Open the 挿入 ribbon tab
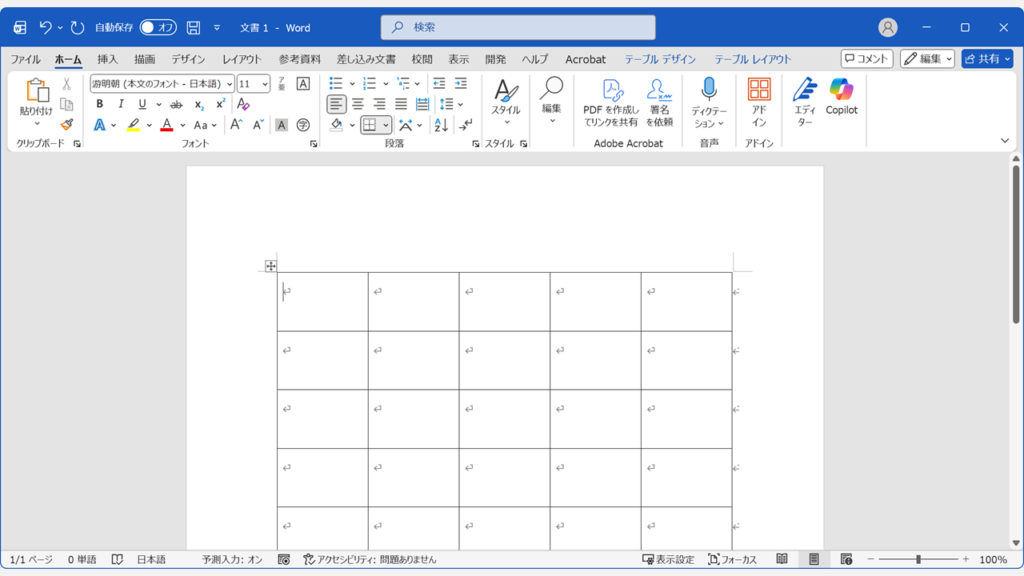Image resolution: width=1024 pixels, height=576 pixels. pos(106,59)
